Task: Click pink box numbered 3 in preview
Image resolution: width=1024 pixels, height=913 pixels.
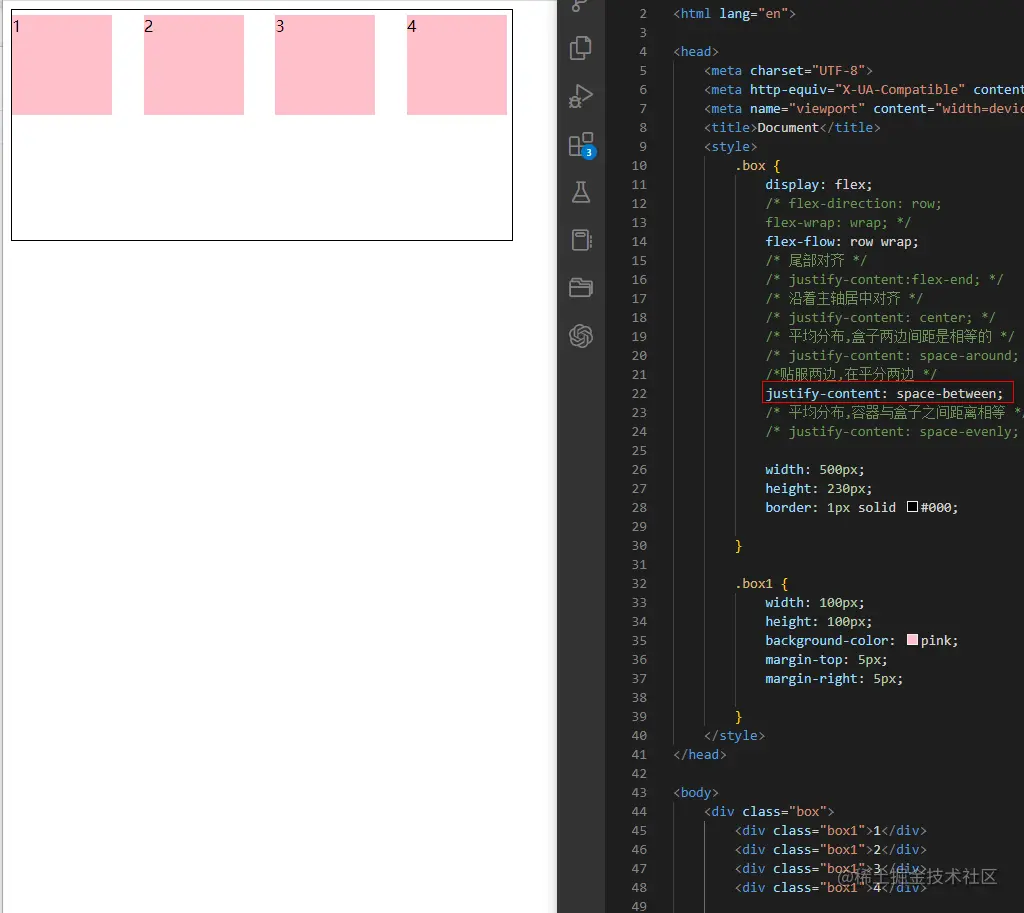Action: [x=325, y=65]
